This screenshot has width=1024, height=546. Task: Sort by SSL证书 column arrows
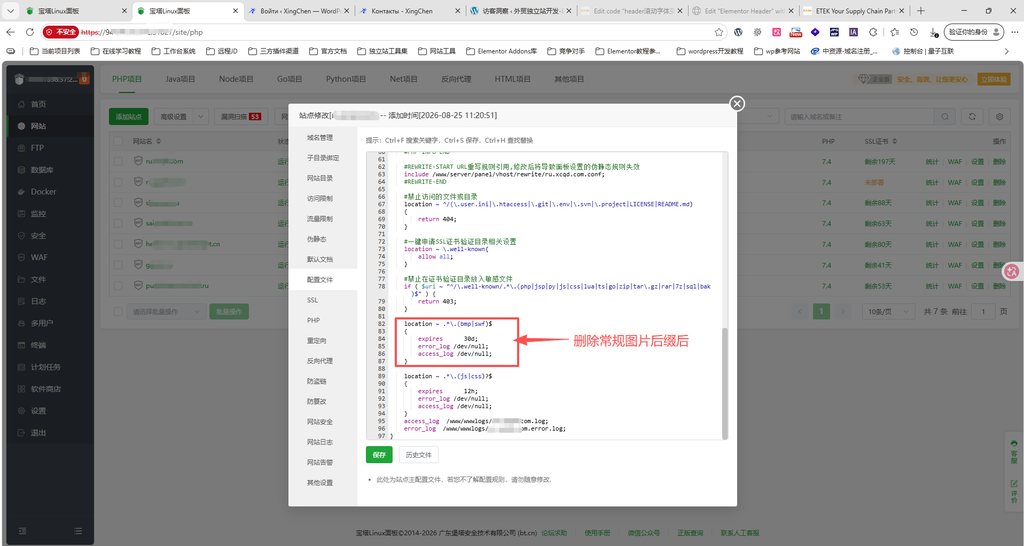click(895, 141)
